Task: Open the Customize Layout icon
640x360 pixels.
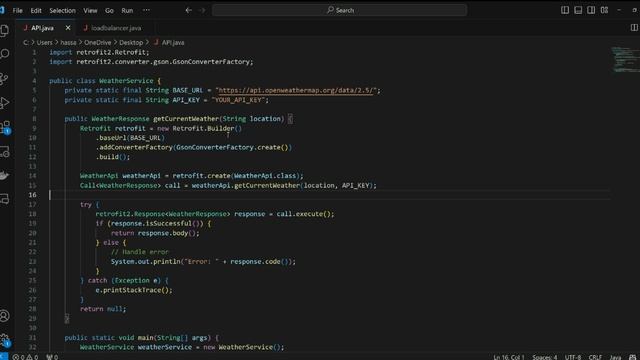Action: [604, 10]
